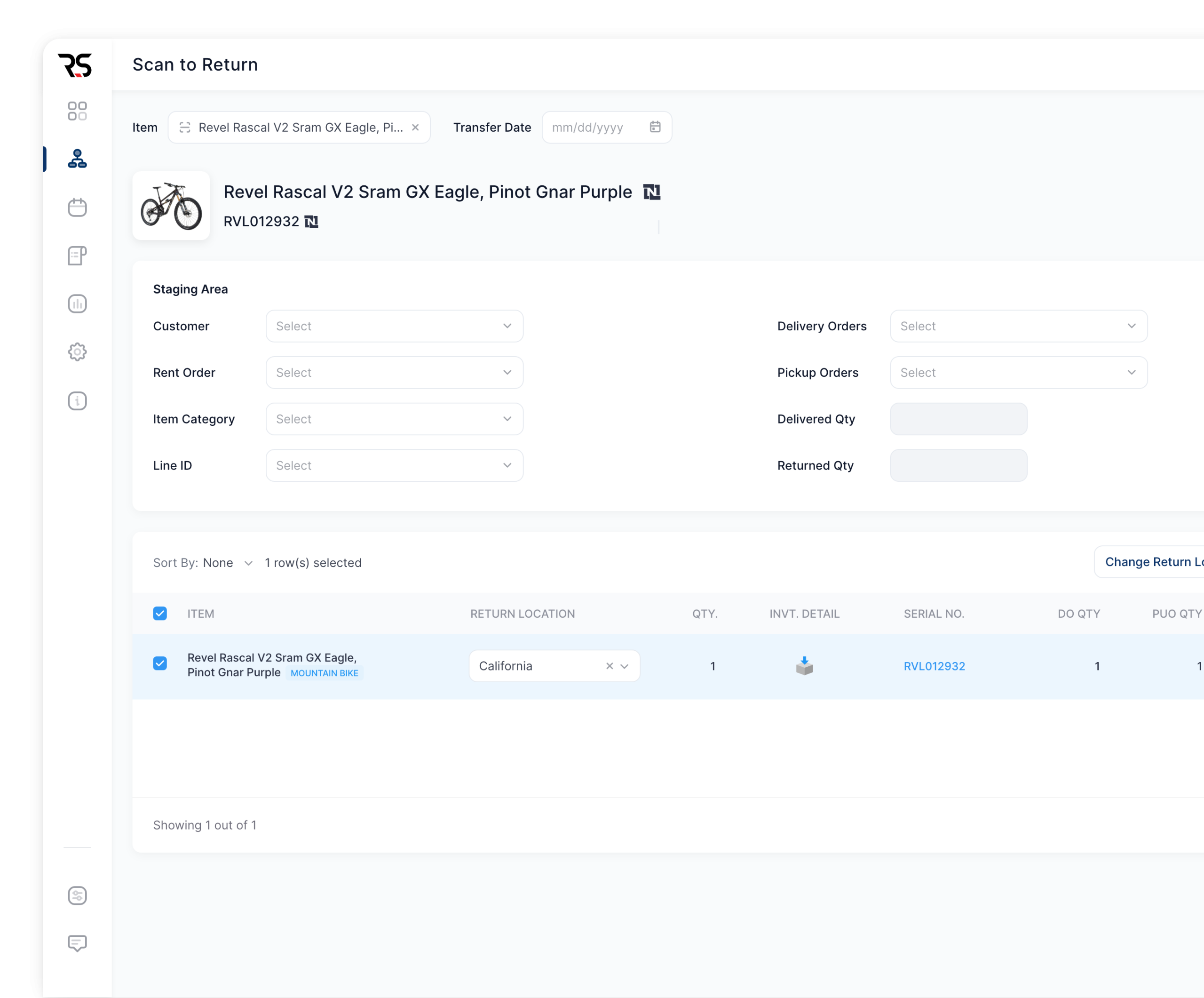Click the '1 row(s) selected' text
The image size is (1204, 998).
tap(313, 563)
